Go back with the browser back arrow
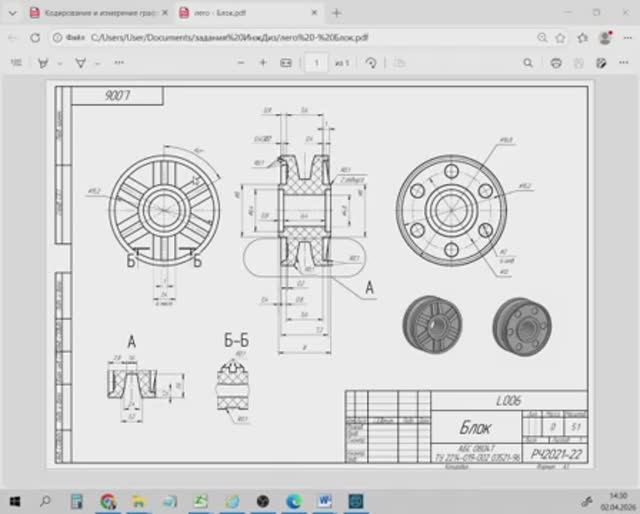This screenshot has height=514, width=640. coord(13,38)
